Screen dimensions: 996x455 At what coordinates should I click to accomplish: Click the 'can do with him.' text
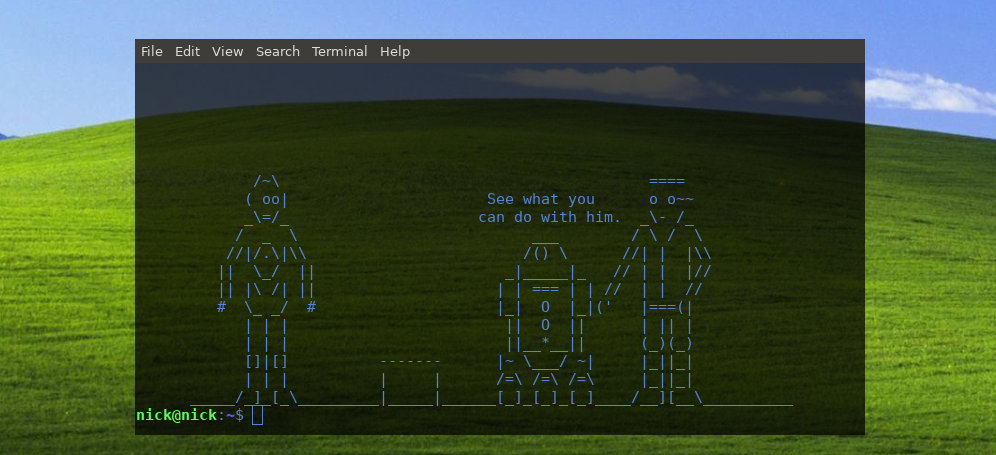[x=549, y=217]
